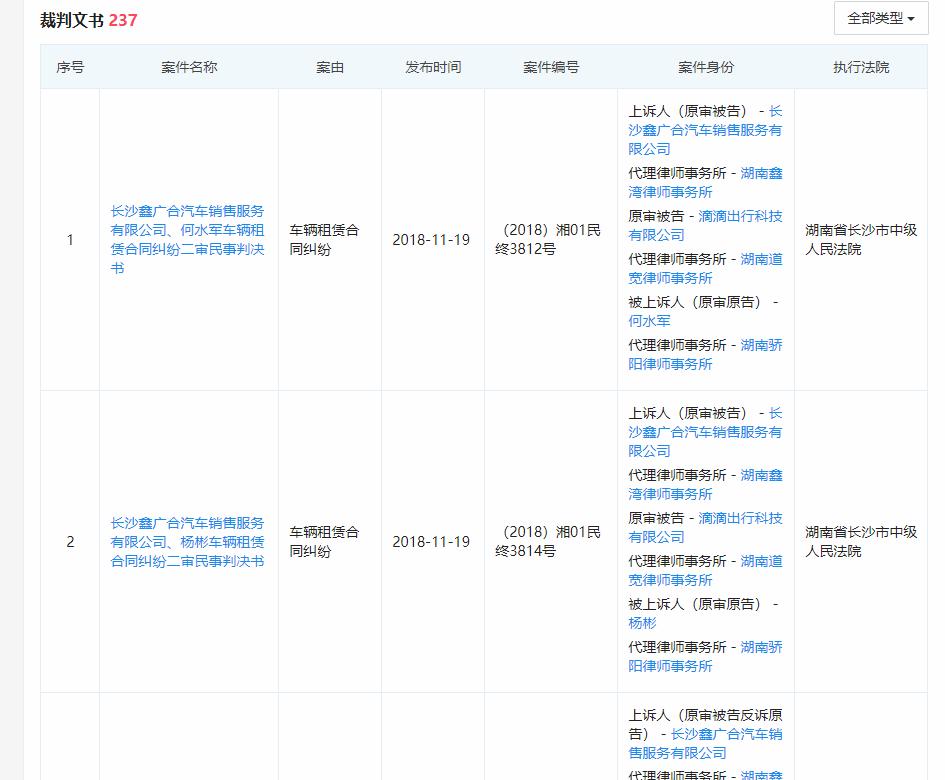Open 湖南鑫湾律师事务所 link in row 1

705,183
